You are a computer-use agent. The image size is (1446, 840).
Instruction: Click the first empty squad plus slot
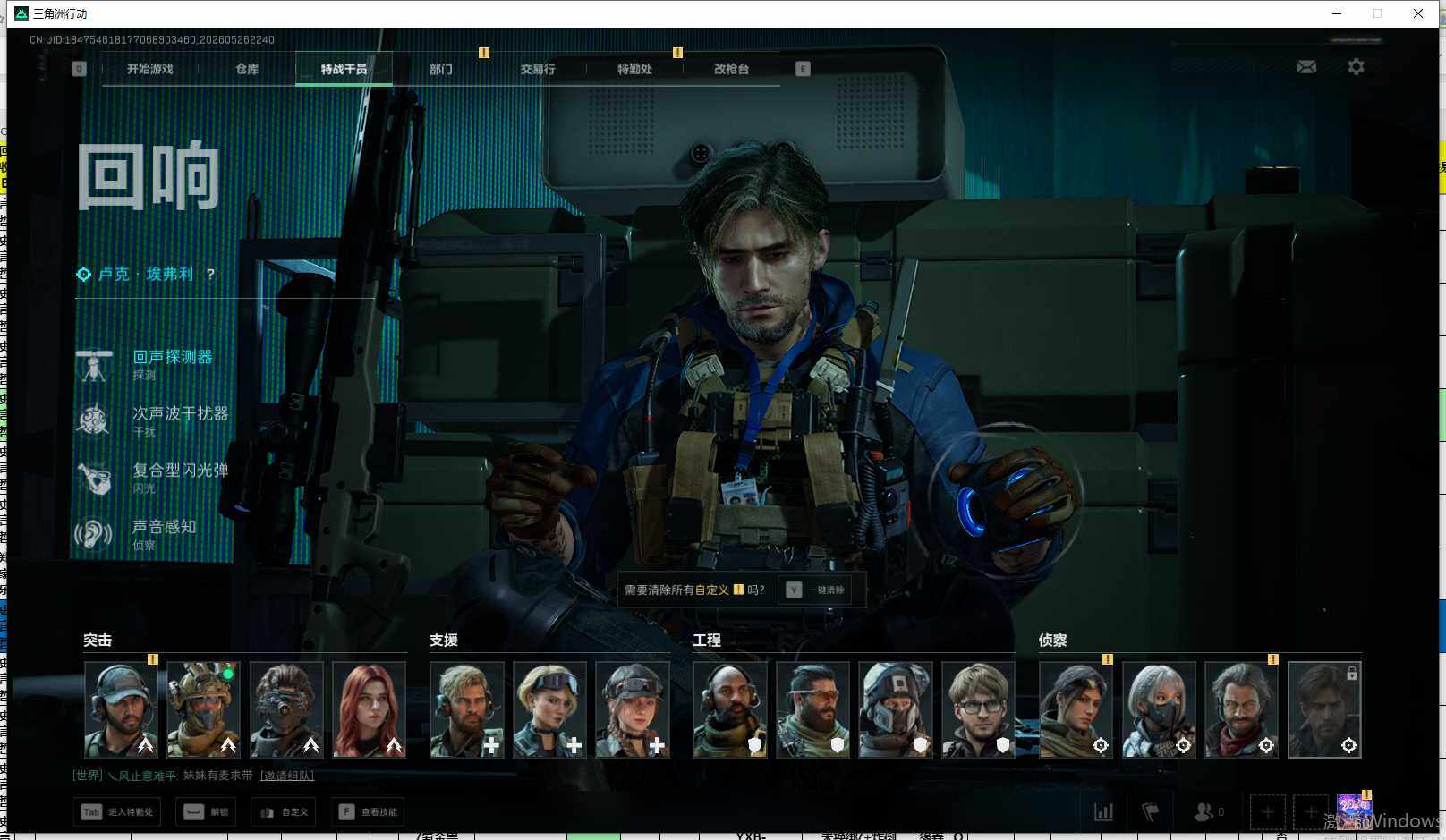pyautogui.click(x=1268, y=812)
